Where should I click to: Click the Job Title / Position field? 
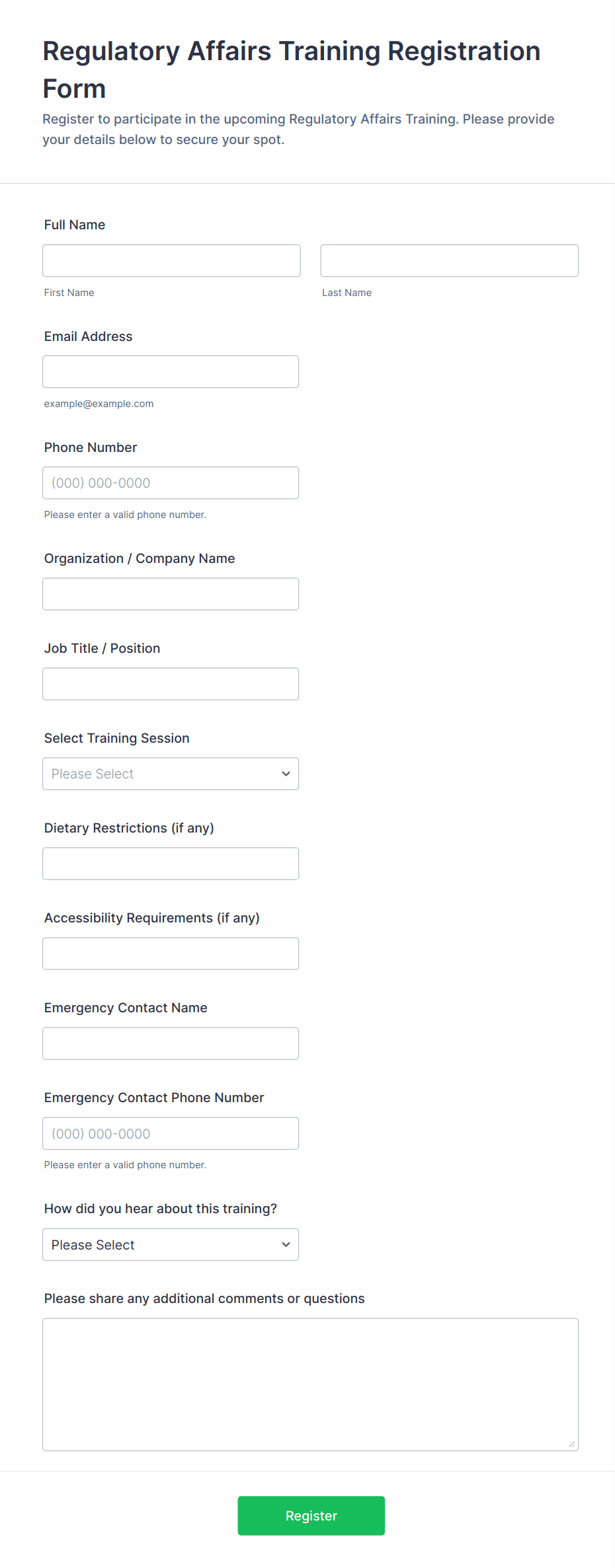click(171, 684)
